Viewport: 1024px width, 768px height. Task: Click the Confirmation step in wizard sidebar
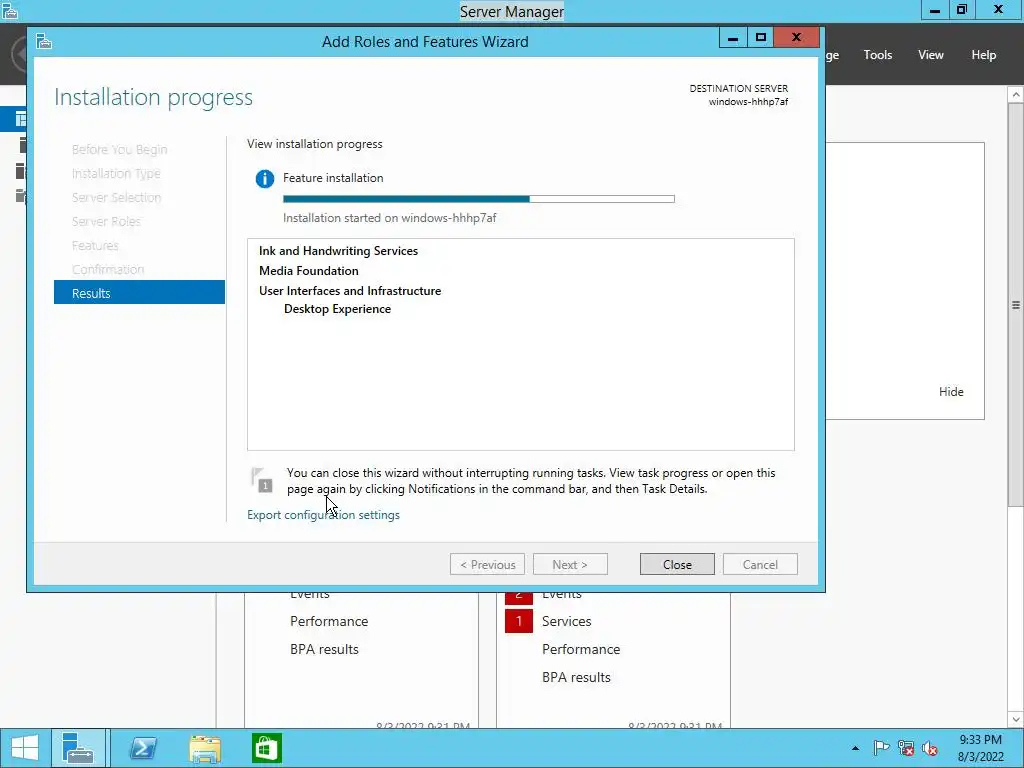(108, 269)
